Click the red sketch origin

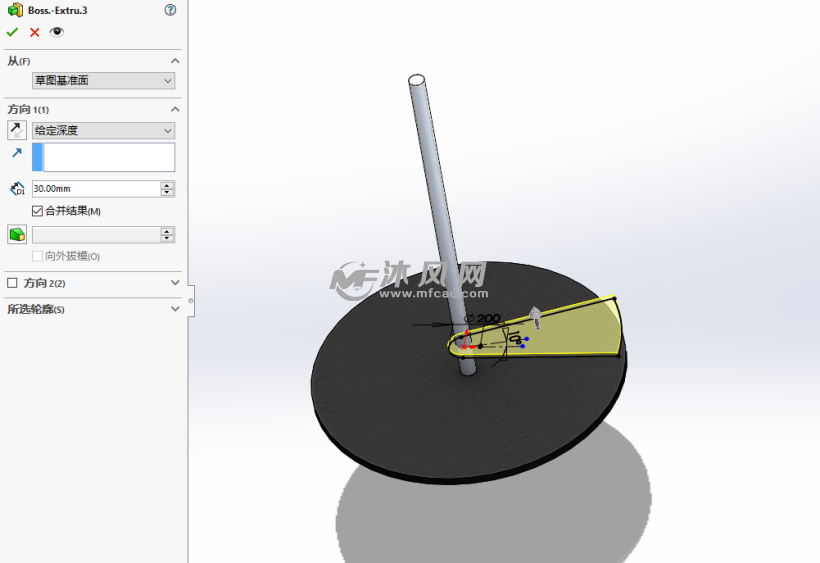tap(464, 346)
